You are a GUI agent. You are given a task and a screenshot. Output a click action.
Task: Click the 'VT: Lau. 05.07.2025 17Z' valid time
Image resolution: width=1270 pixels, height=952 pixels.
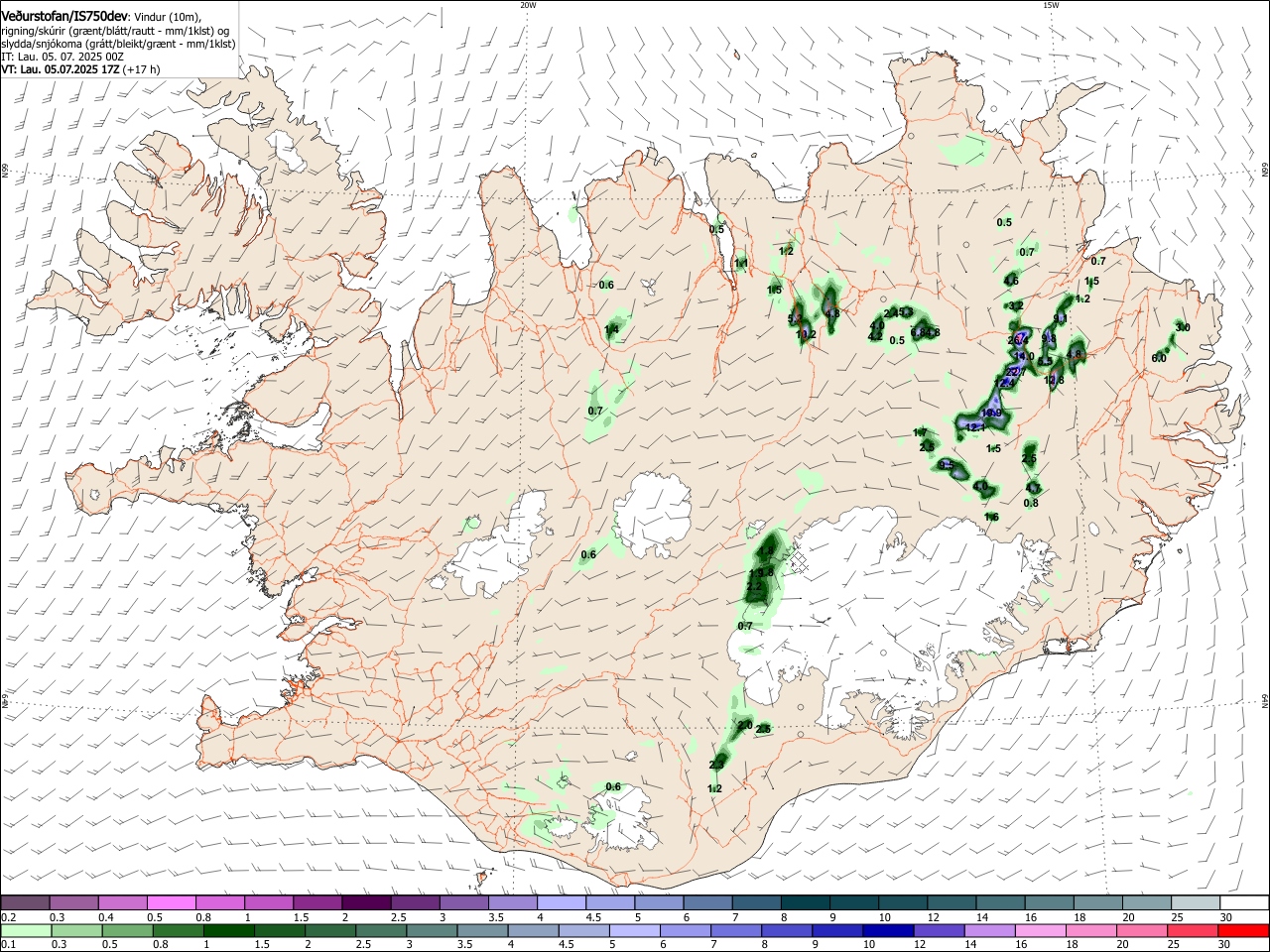tap(61, 69)
